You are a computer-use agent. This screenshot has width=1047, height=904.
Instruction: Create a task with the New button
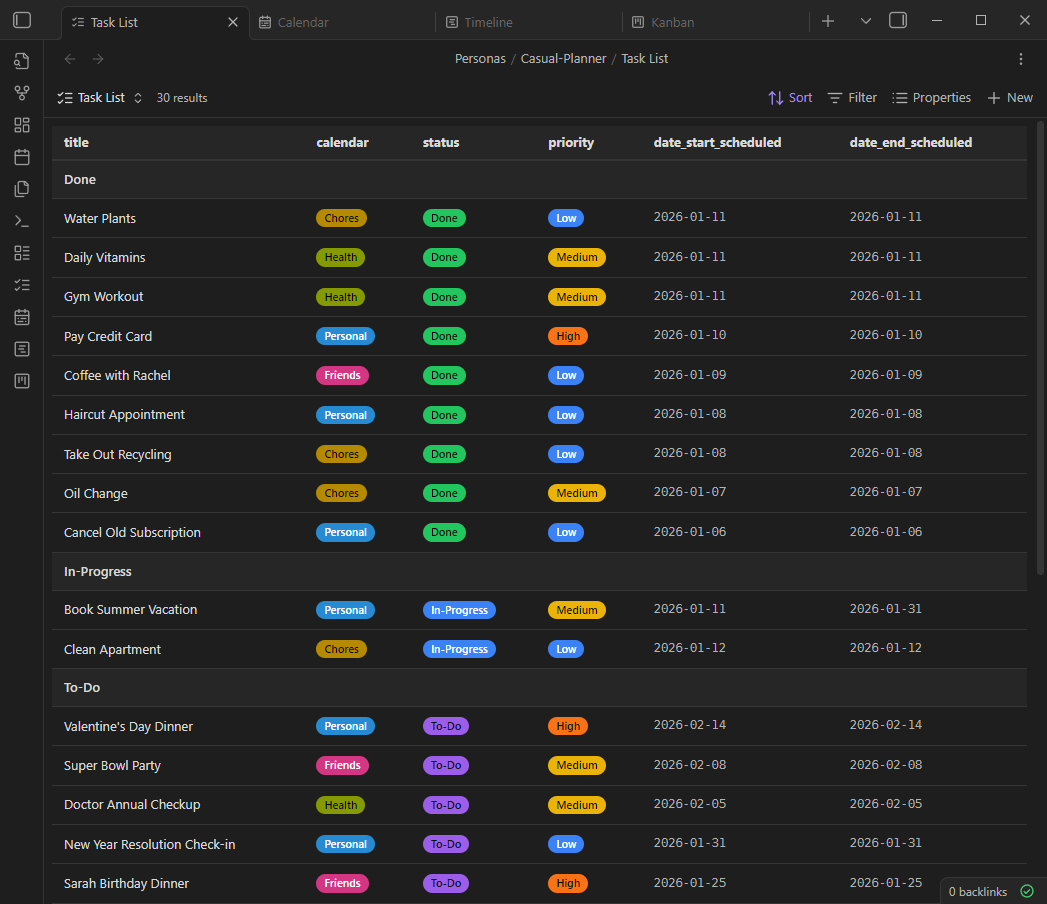click(x=1009, y=97)
